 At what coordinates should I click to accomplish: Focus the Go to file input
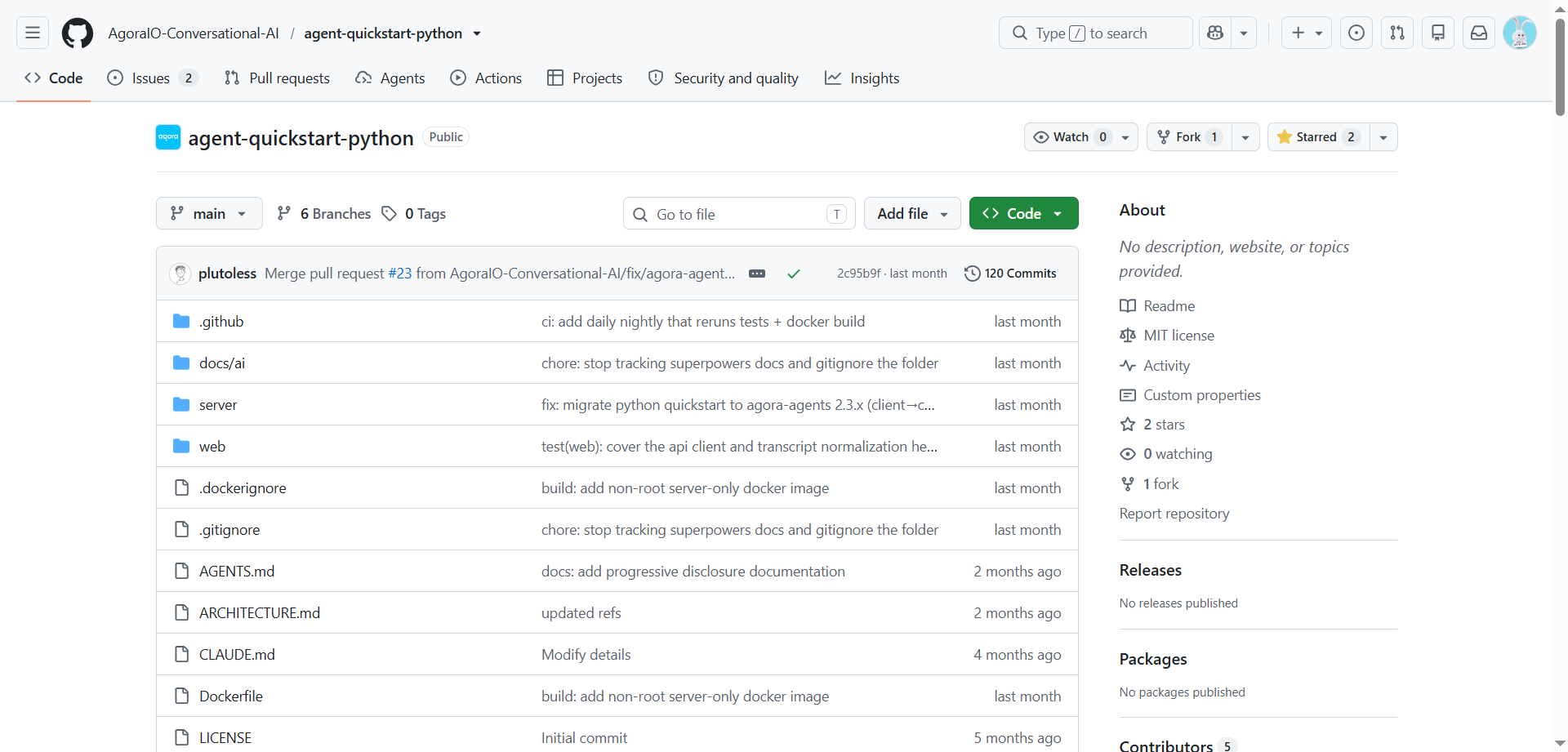(x=739, y=214)
